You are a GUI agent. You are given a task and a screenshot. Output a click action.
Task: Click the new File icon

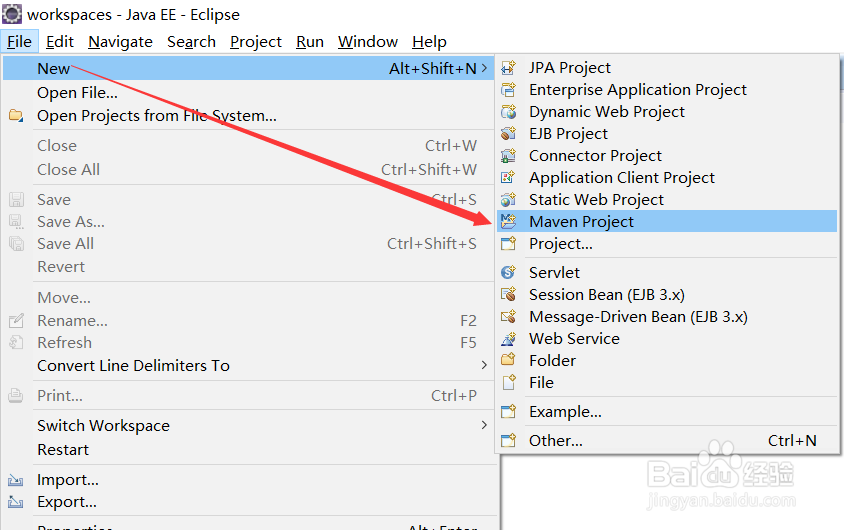point(509,382)
